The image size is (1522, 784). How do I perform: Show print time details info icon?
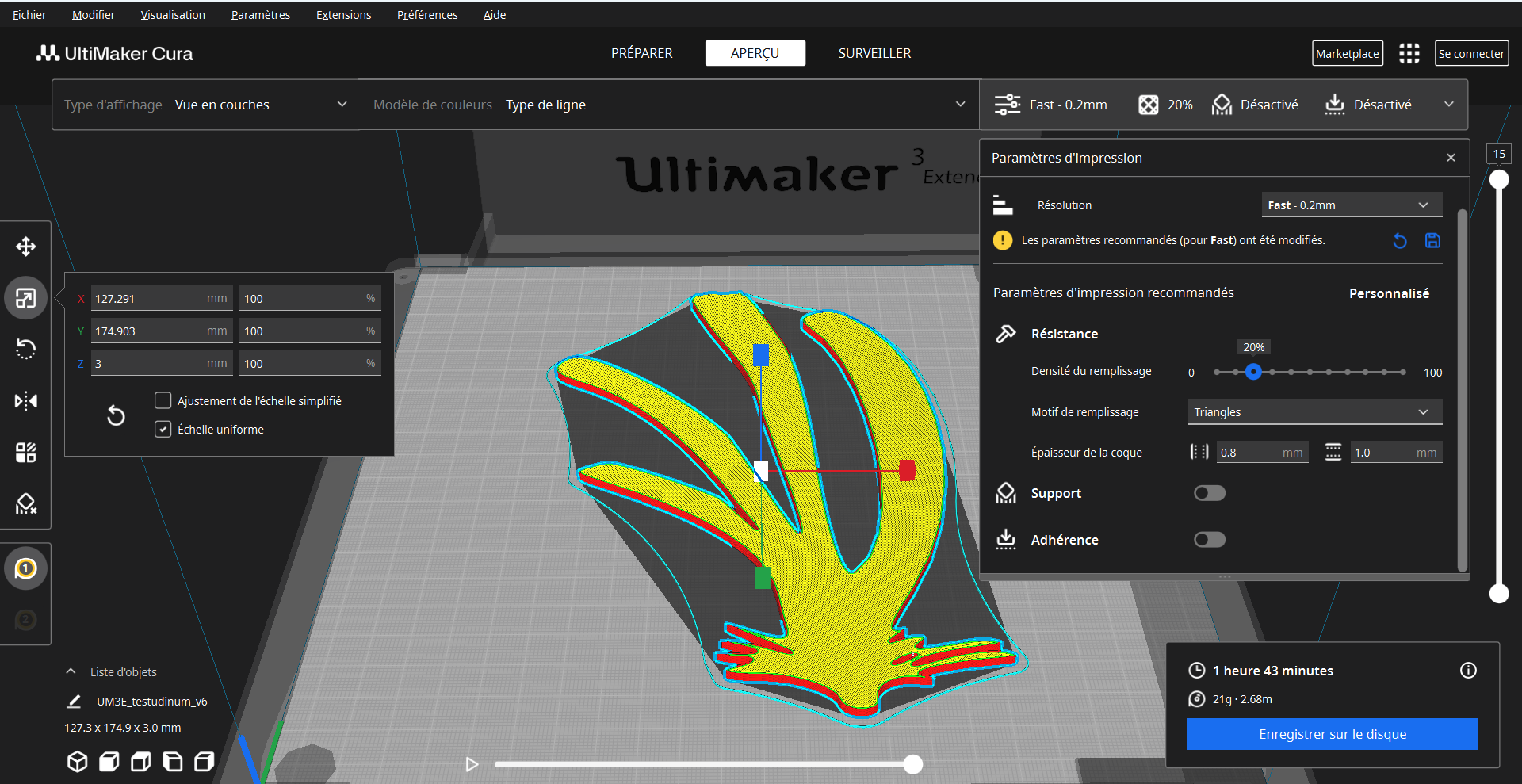click(x=1468, y=671)
